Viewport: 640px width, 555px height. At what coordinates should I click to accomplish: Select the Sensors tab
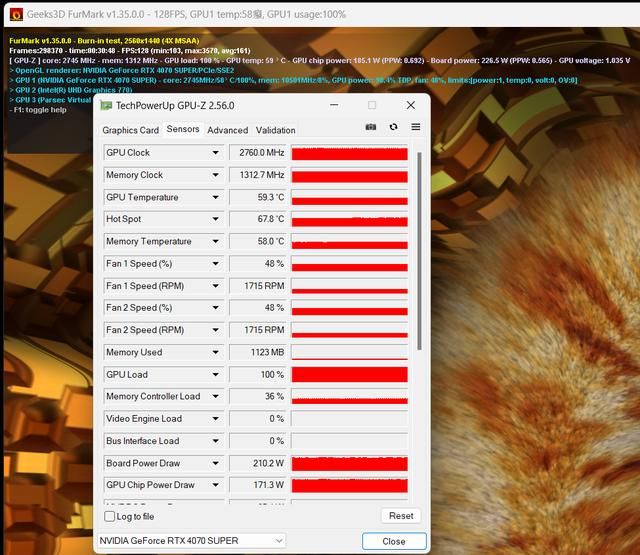[x=183, y=129]
